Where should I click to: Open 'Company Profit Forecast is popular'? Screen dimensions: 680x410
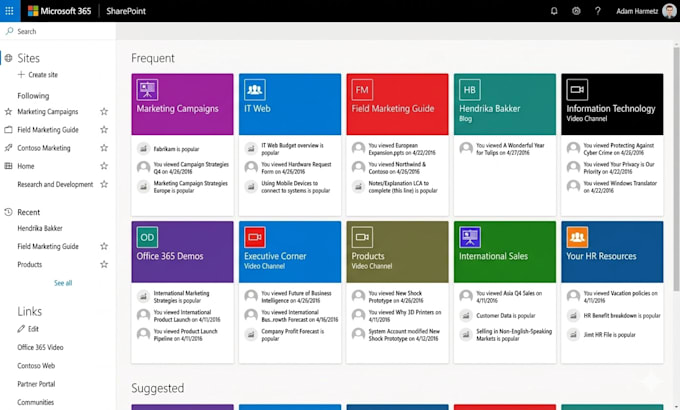[x=292, y=335]
